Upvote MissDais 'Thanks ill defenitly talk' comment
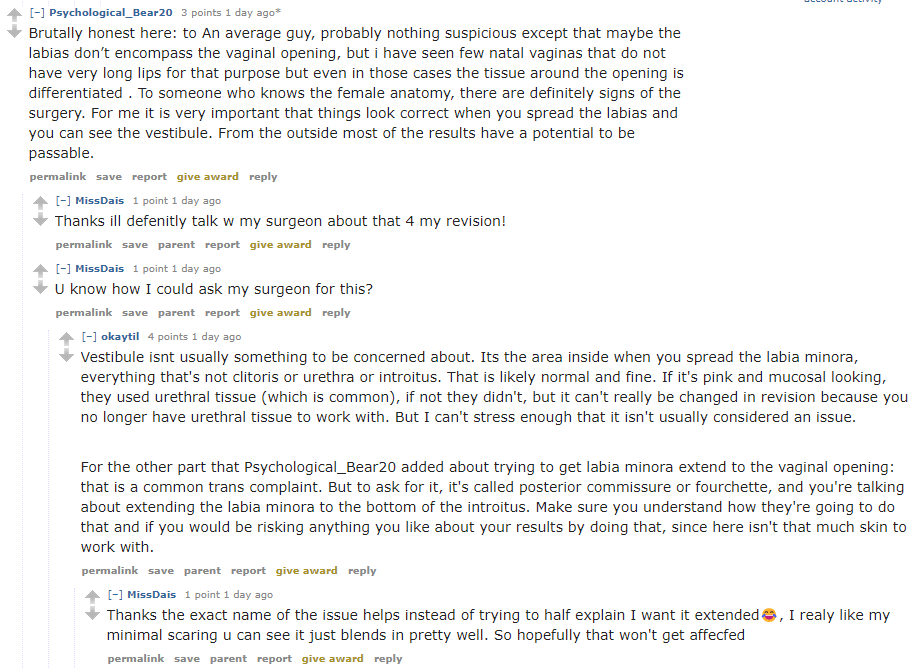 click(40, 203)
